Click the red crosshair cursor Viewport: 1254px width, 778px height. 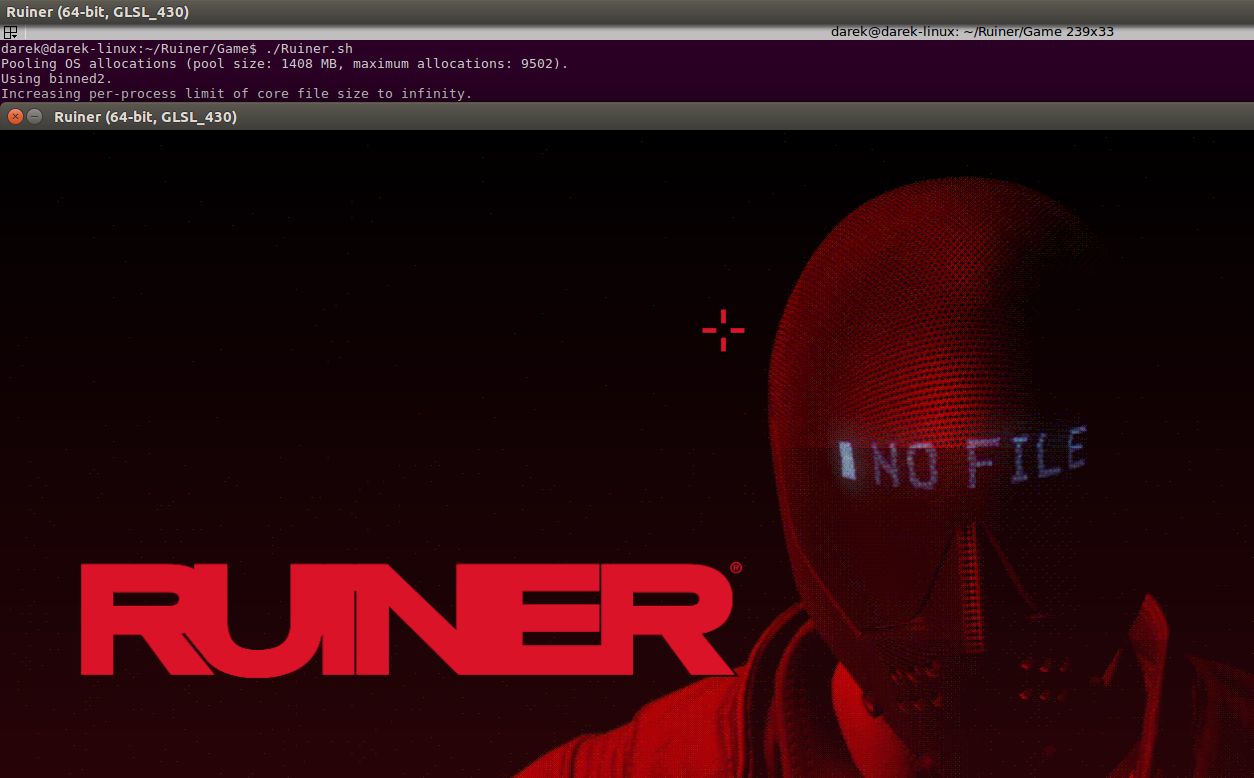723,330
